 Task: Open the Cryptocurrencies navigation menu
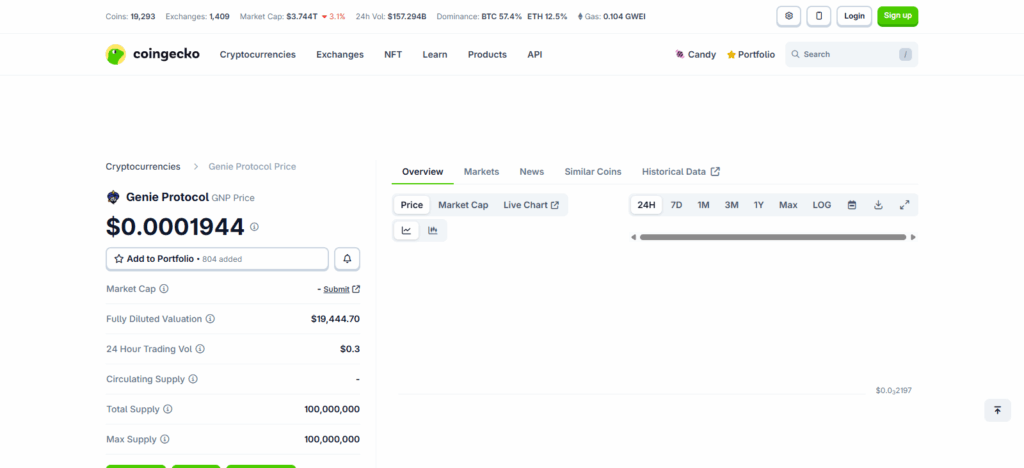(x=258, y=55)
